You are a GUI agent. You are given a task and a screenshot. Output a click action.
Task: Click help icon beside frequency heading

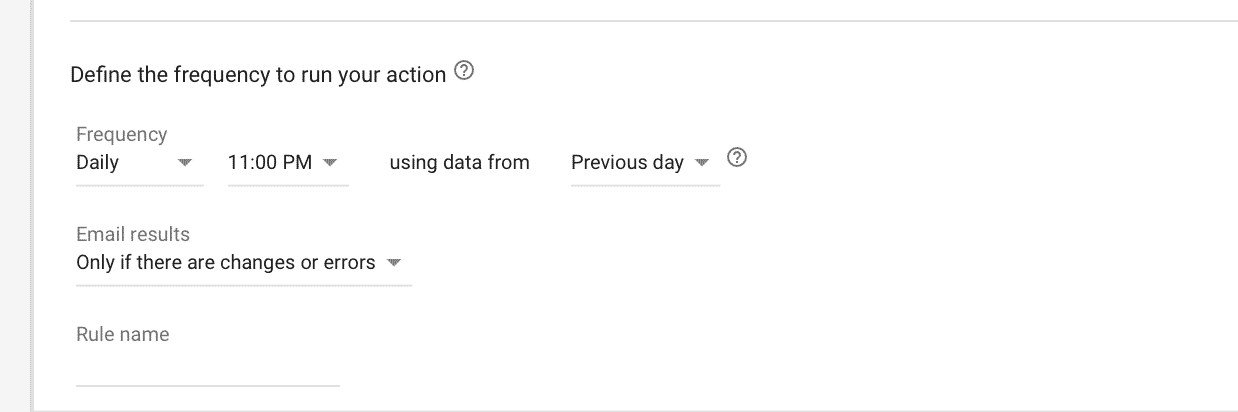coord(464,73)
